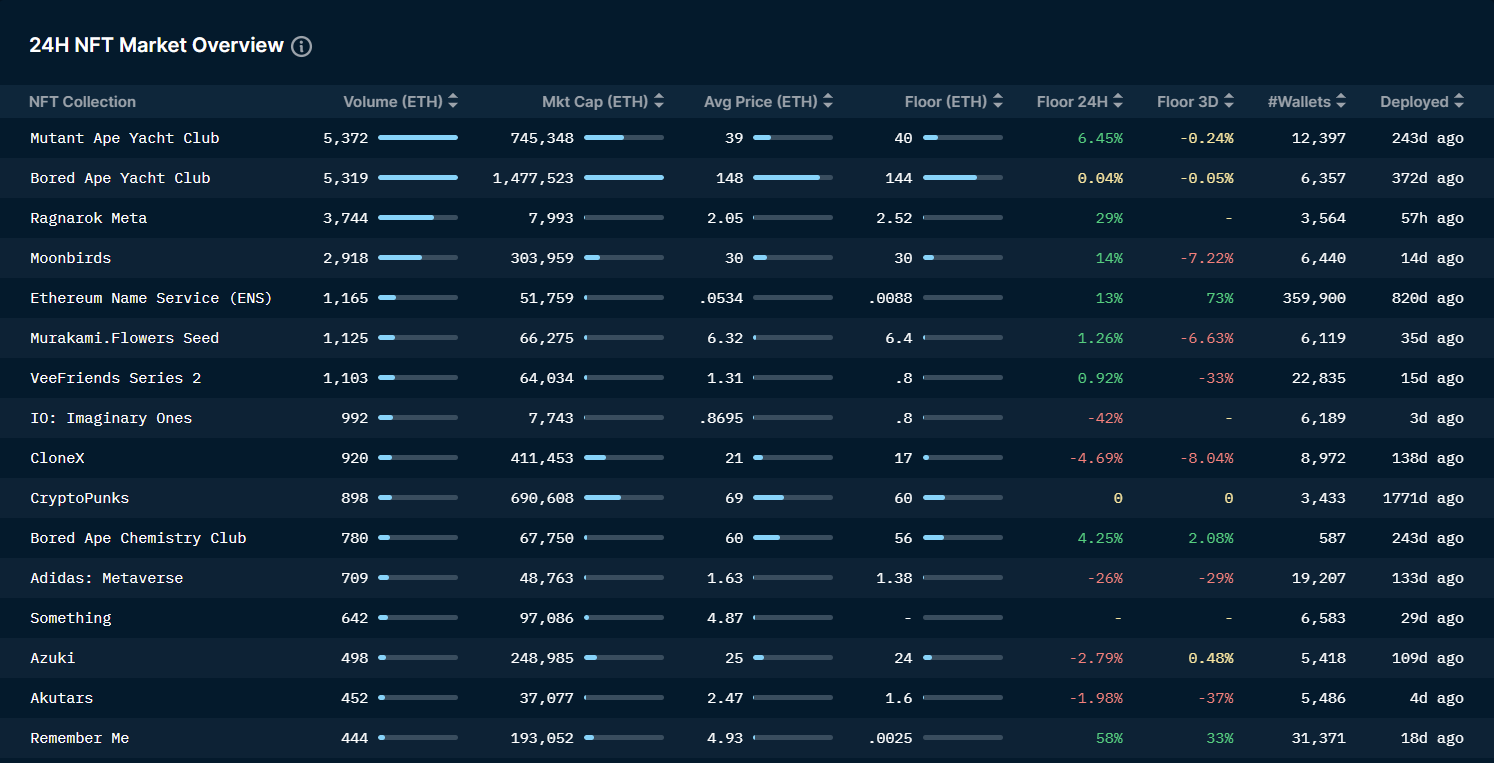This screenshot has height=763, width=1494.
Task: Sort by Deployed arrows icon
Action: pos(1459,101)
